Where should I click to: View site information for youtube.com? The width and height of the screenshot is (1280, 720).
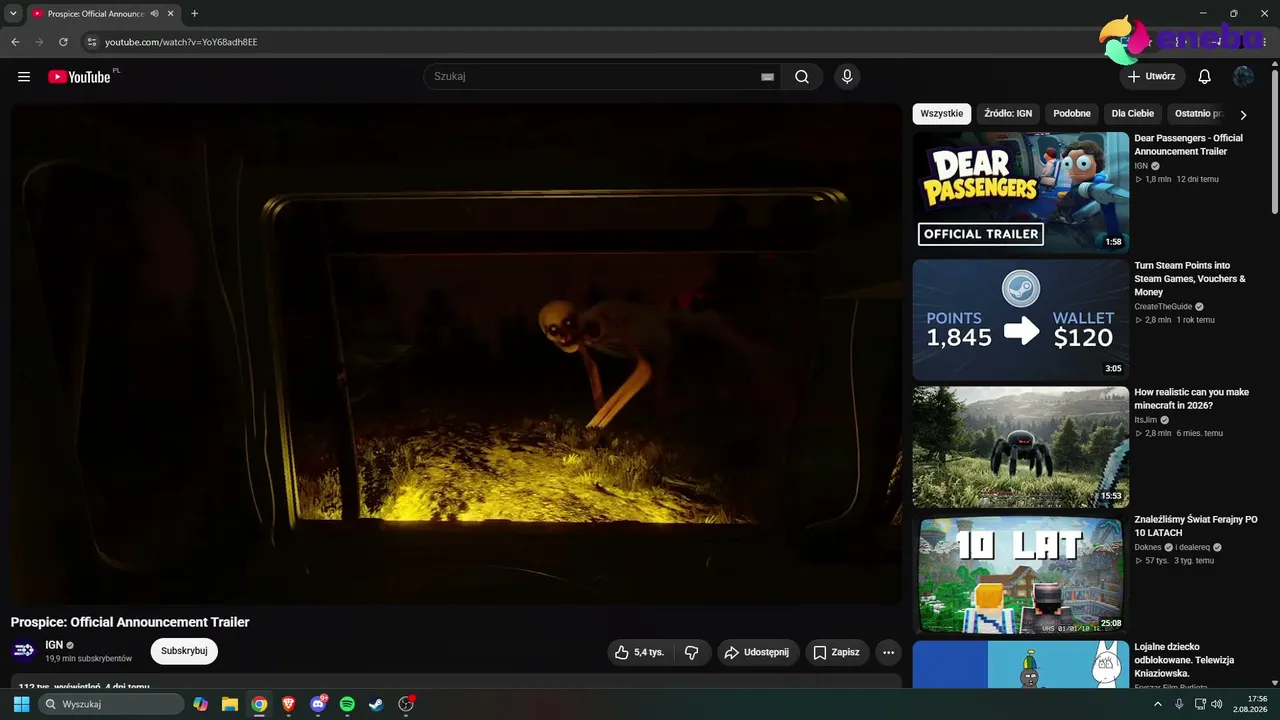pyautogui.click(x=91, y=42)
